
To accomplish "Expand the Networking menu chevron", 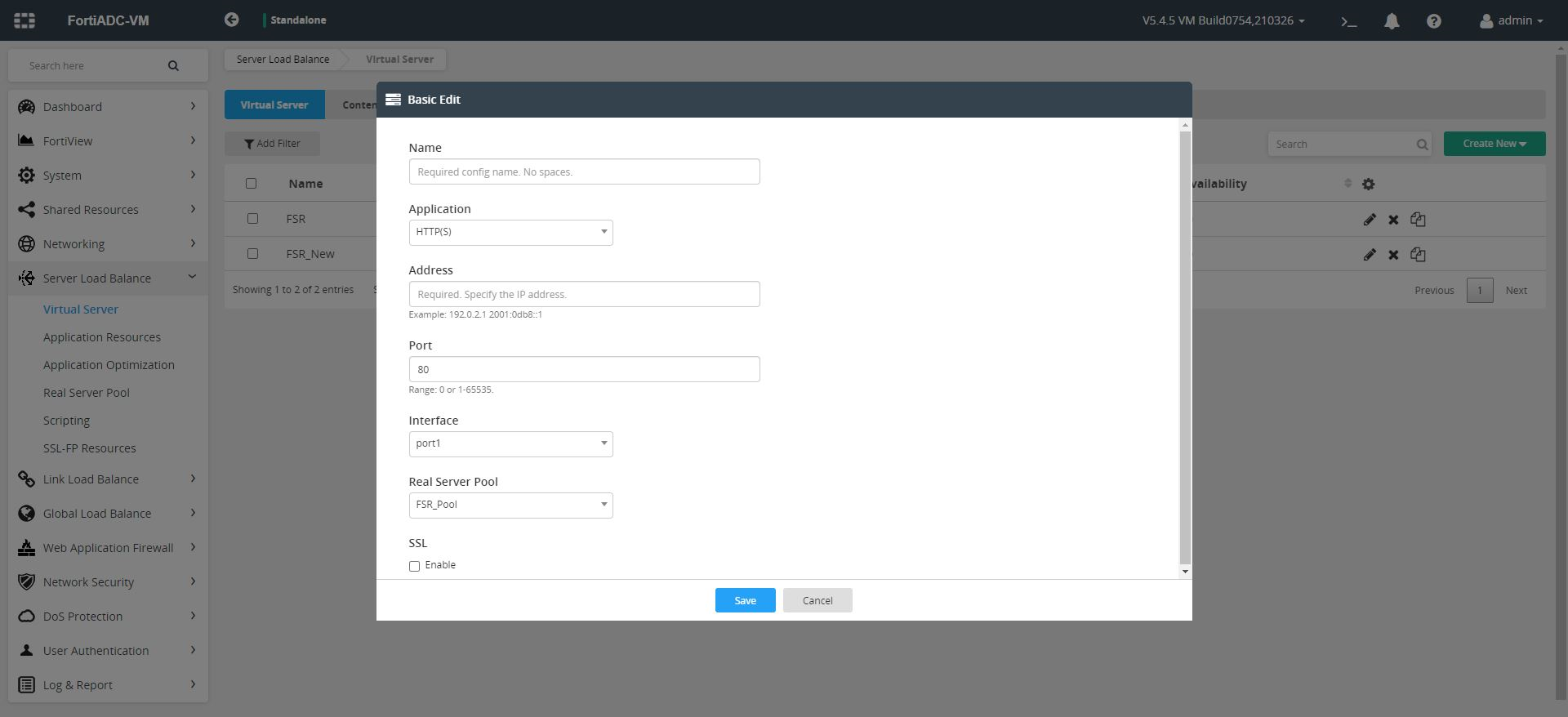I will 193,243.
